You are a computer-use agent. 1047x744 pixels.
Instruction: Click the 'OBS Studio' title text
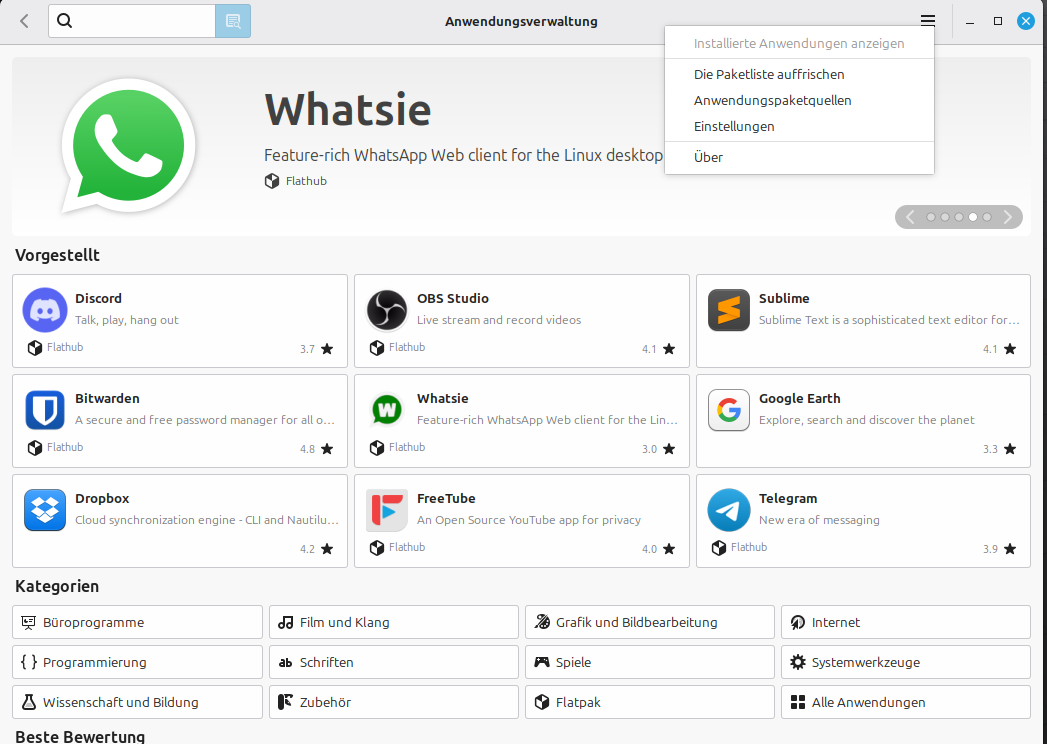pos(453,299)
